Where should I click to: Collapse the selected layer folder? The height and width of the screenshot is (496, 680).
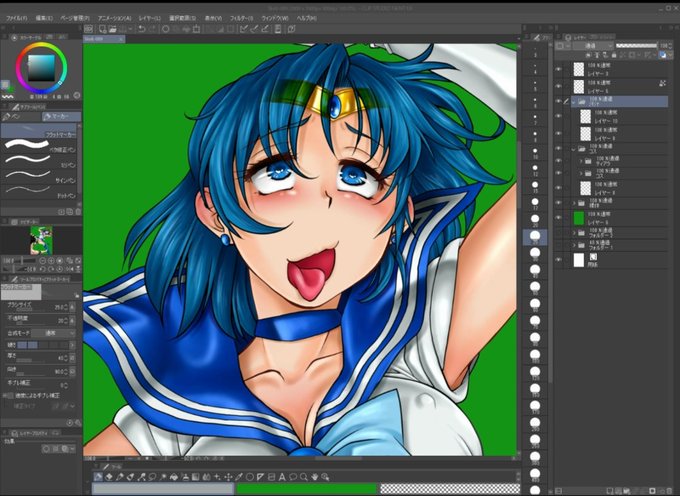574,102
